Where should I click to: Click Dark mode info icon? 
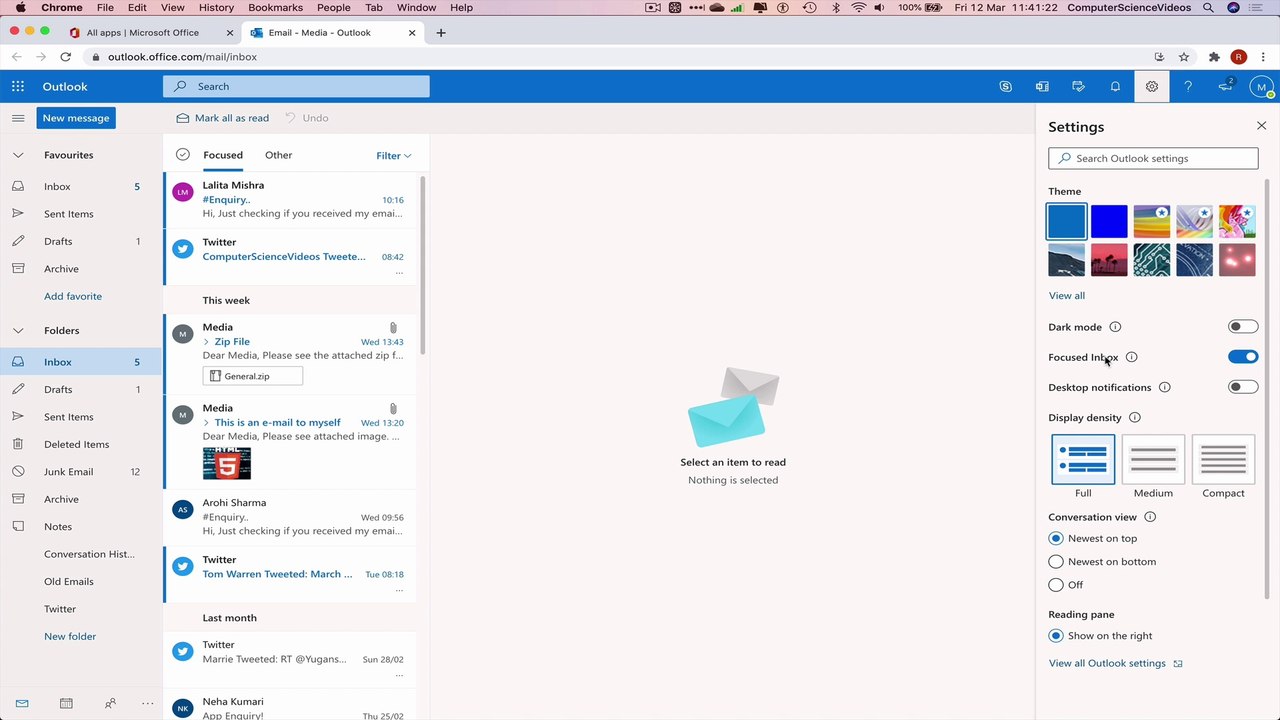[x=1116, y=327]
